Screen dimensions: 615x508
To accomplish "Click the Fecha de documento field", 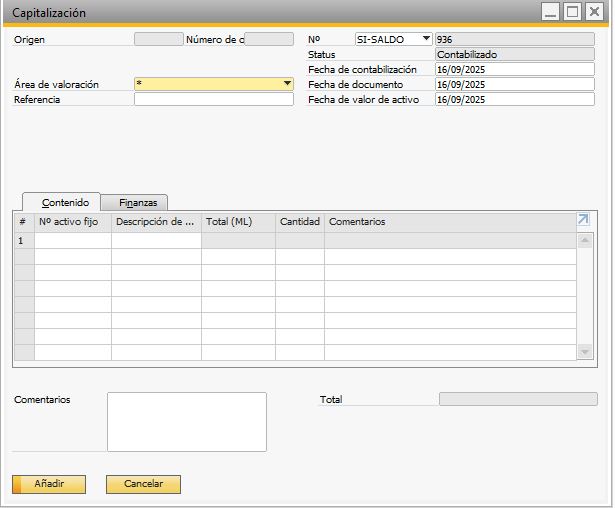I will pyautogui.click(x=514, y=85).
